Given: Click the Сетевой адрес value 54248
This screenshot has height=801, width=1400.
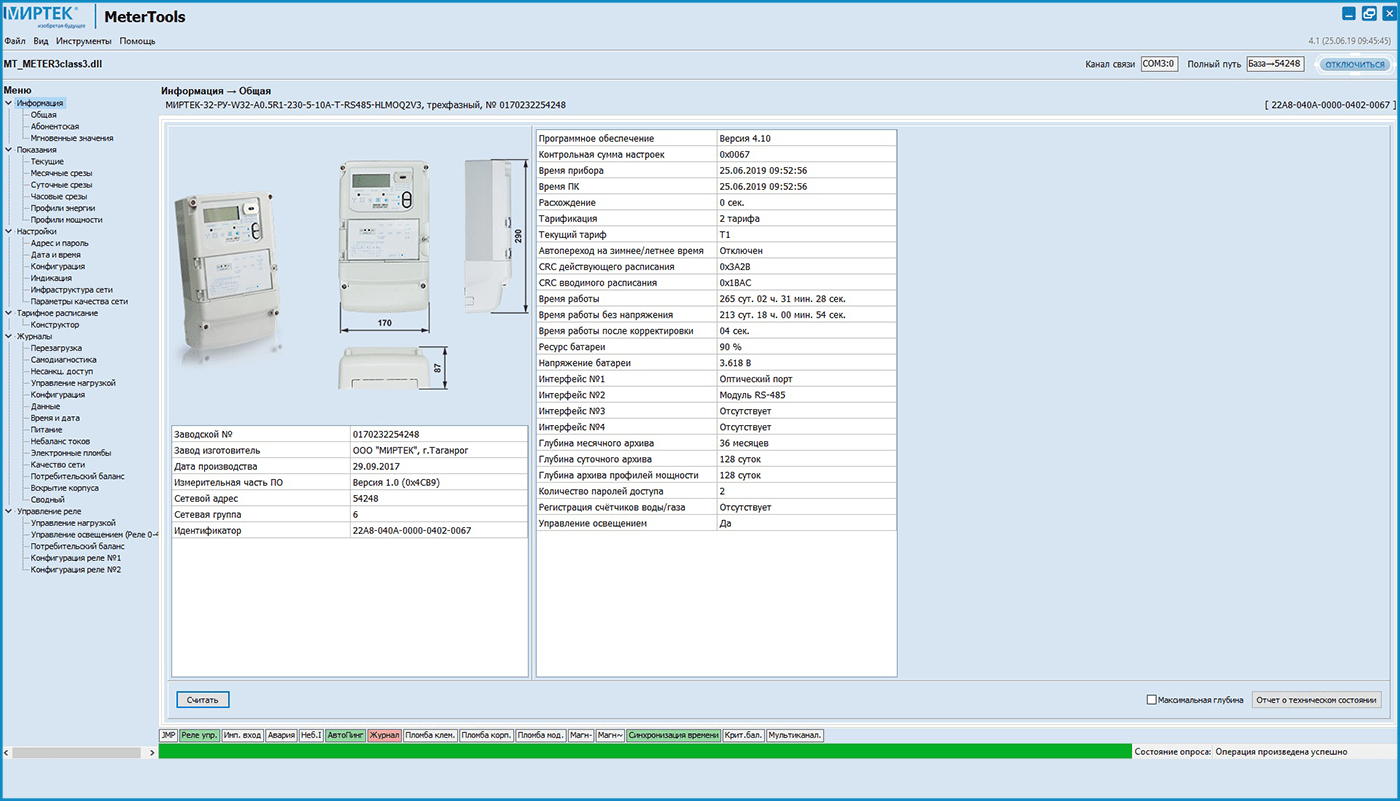Looking at the screenshot, I should [364, 498].
